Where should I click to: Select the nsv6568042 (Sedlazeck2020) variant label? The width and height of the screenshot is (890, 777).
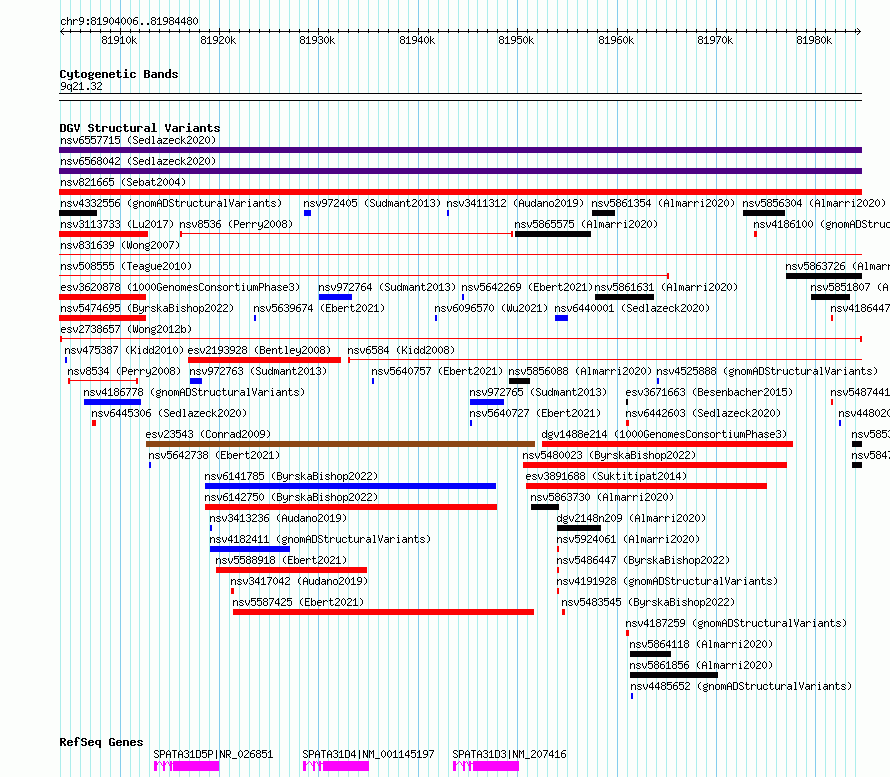[138, 161]
